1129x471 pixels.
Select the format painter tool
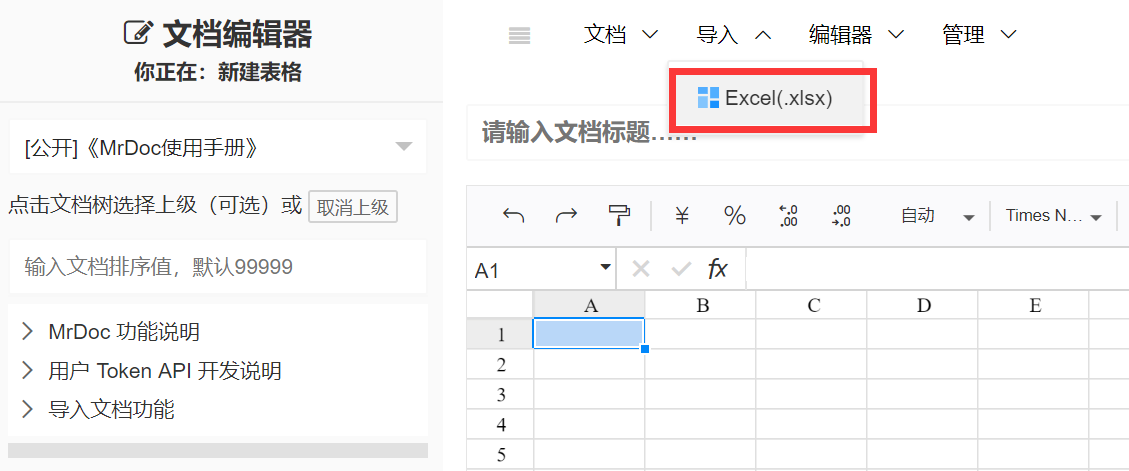coord(619,215)
